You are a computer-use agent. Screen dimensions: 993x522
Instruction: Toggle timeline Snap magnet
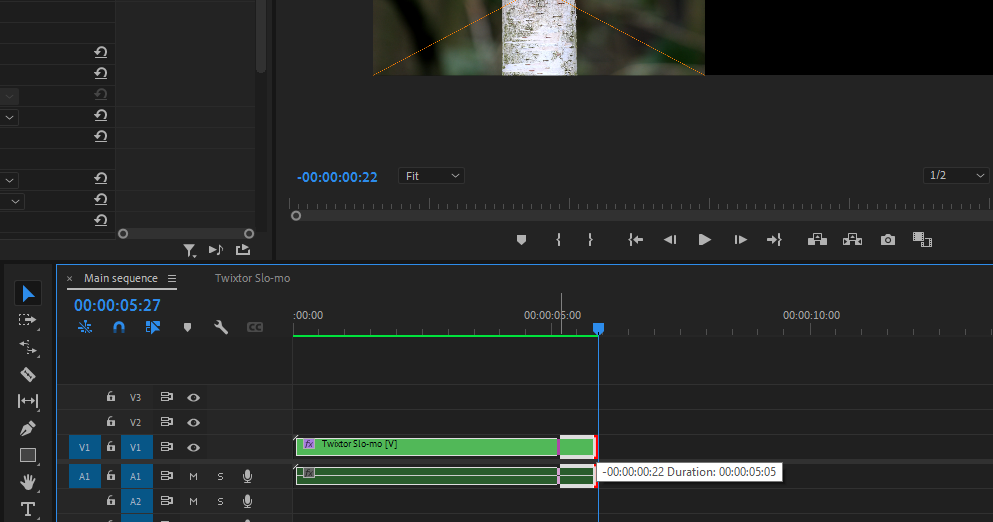pos(118,327)
